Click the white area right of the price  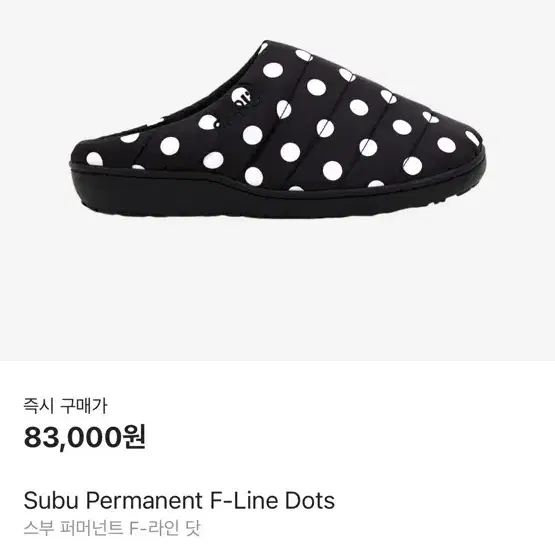tap(350, 437)
